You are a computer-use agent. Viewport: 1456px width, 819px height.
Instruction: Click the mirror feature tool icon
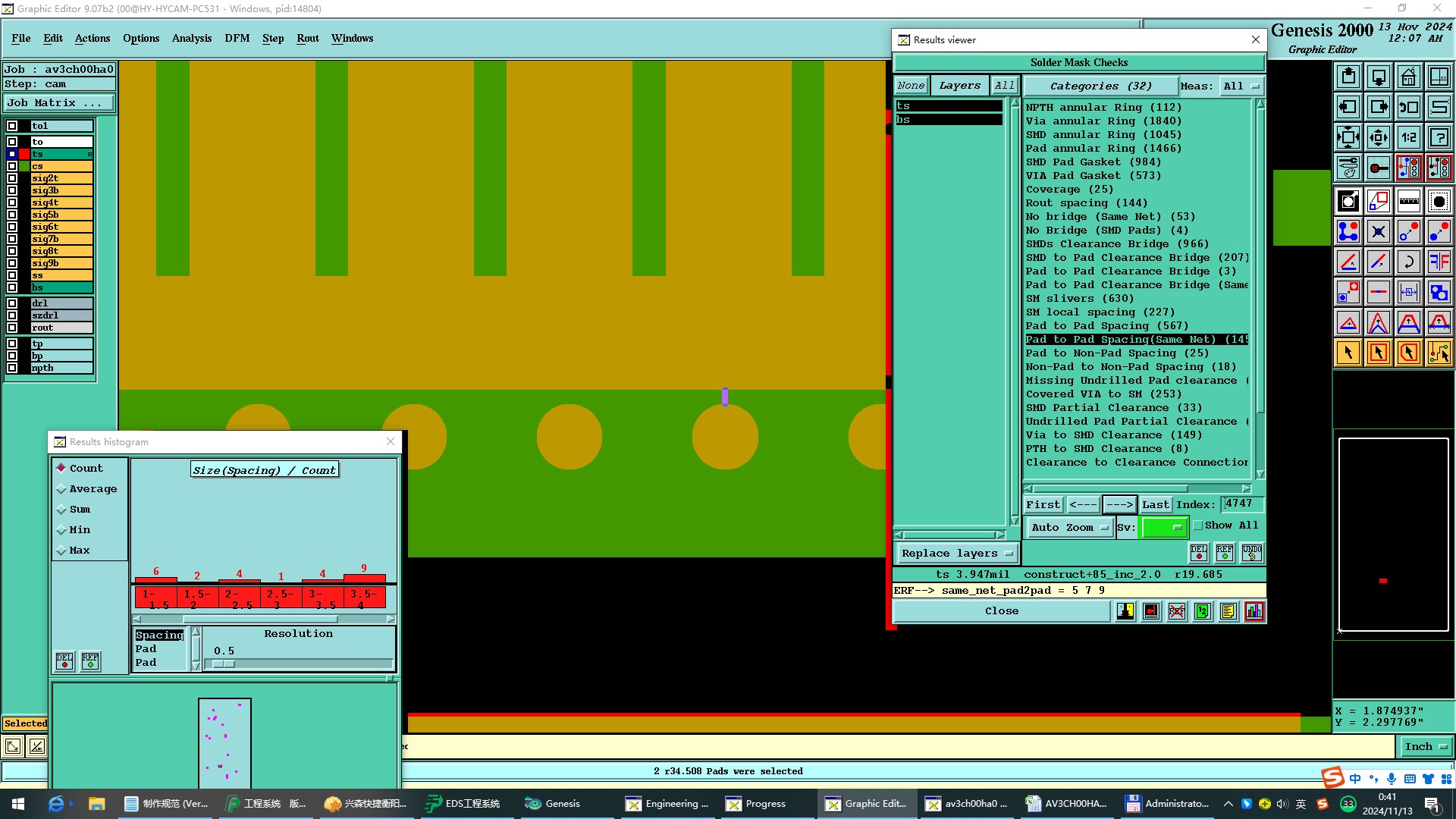tap(1439, 262)
